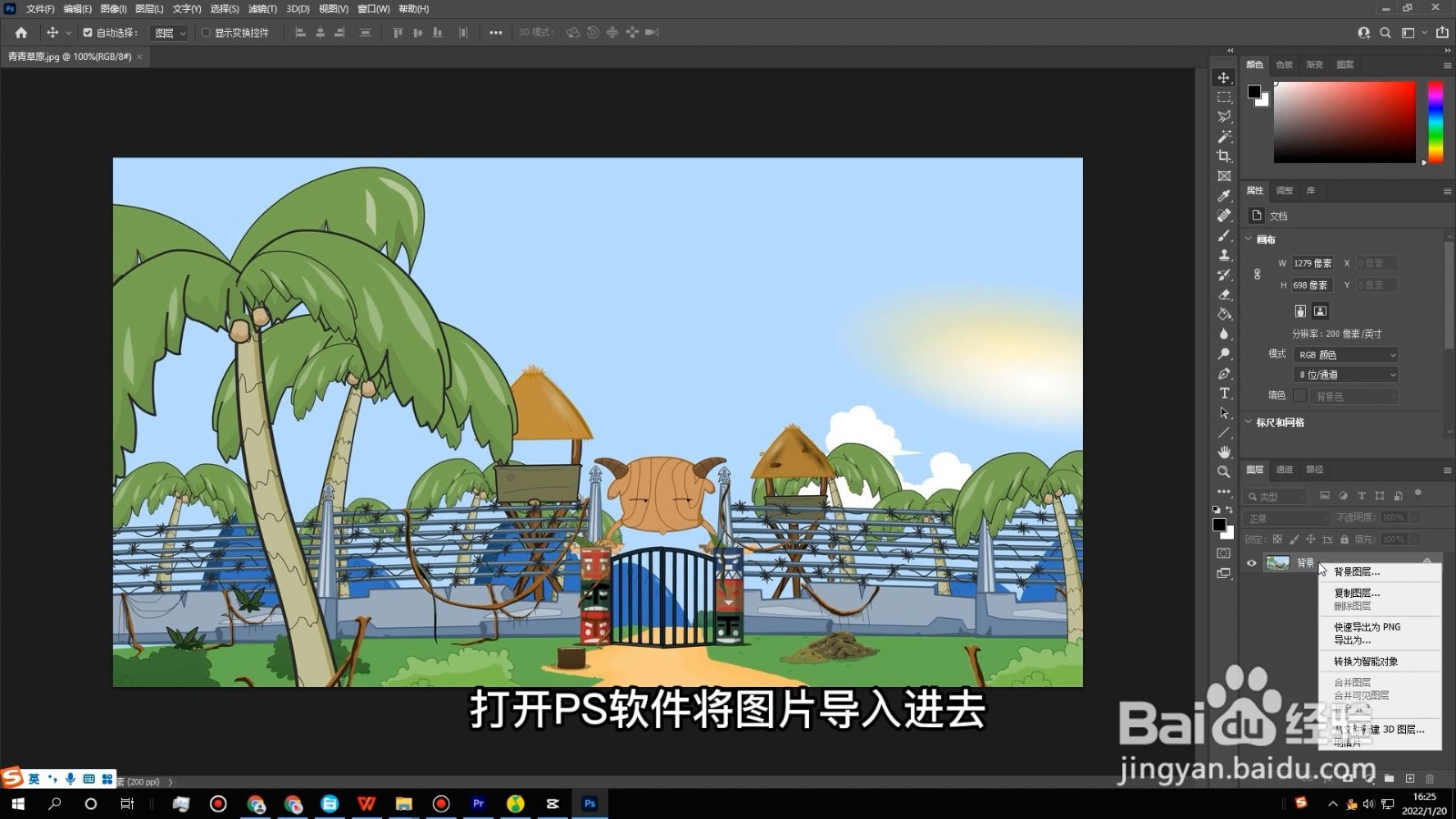Choose 复制图层... from context menu

pyautogui.click(x=1357, y=593)
